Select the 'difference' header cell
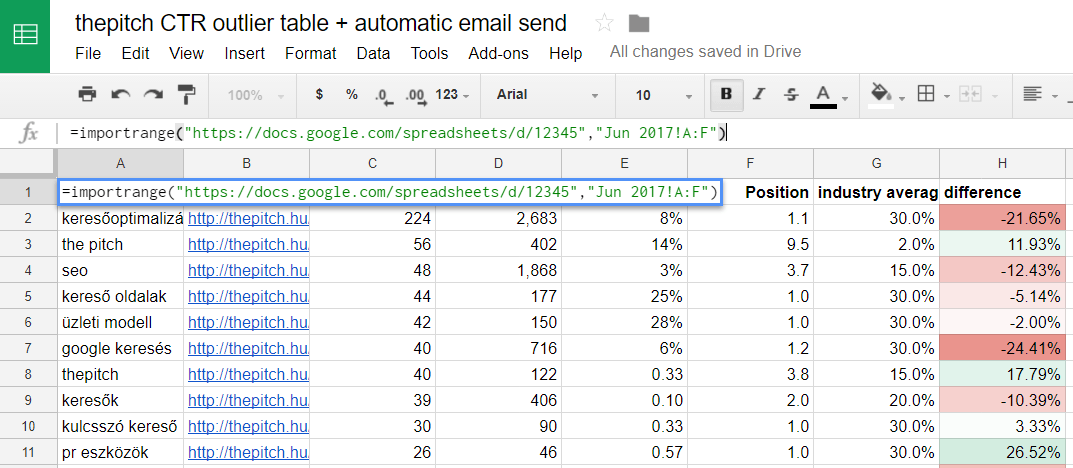This screenshot has width=1073, height=468. pos(1002,192)
